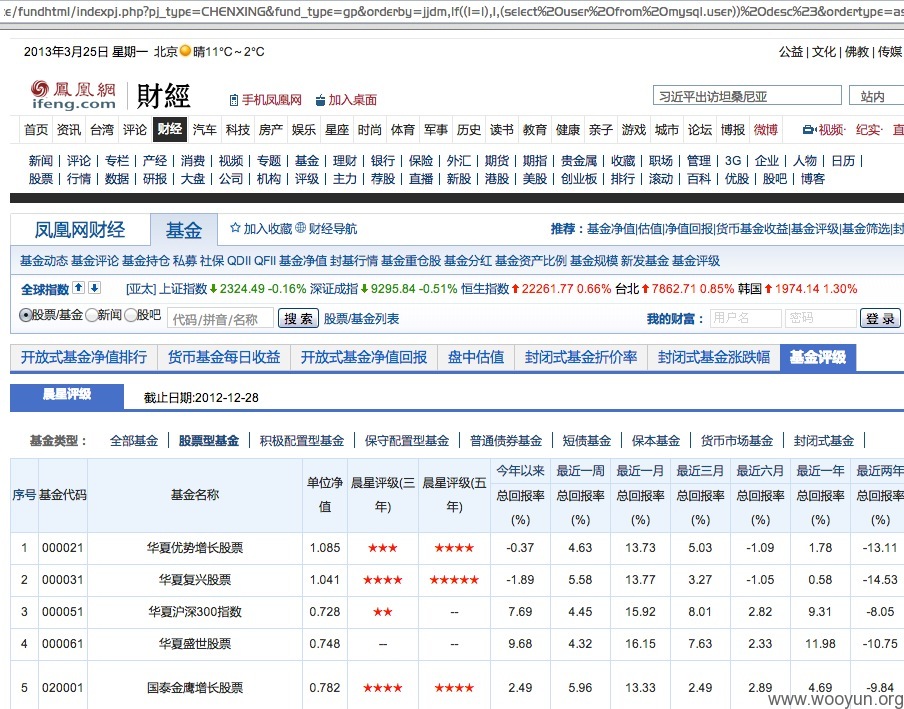The height and width of the screenshot is (709, 904).
Task: Focus the 用户名 input field
Action: (x=745, y=318)
